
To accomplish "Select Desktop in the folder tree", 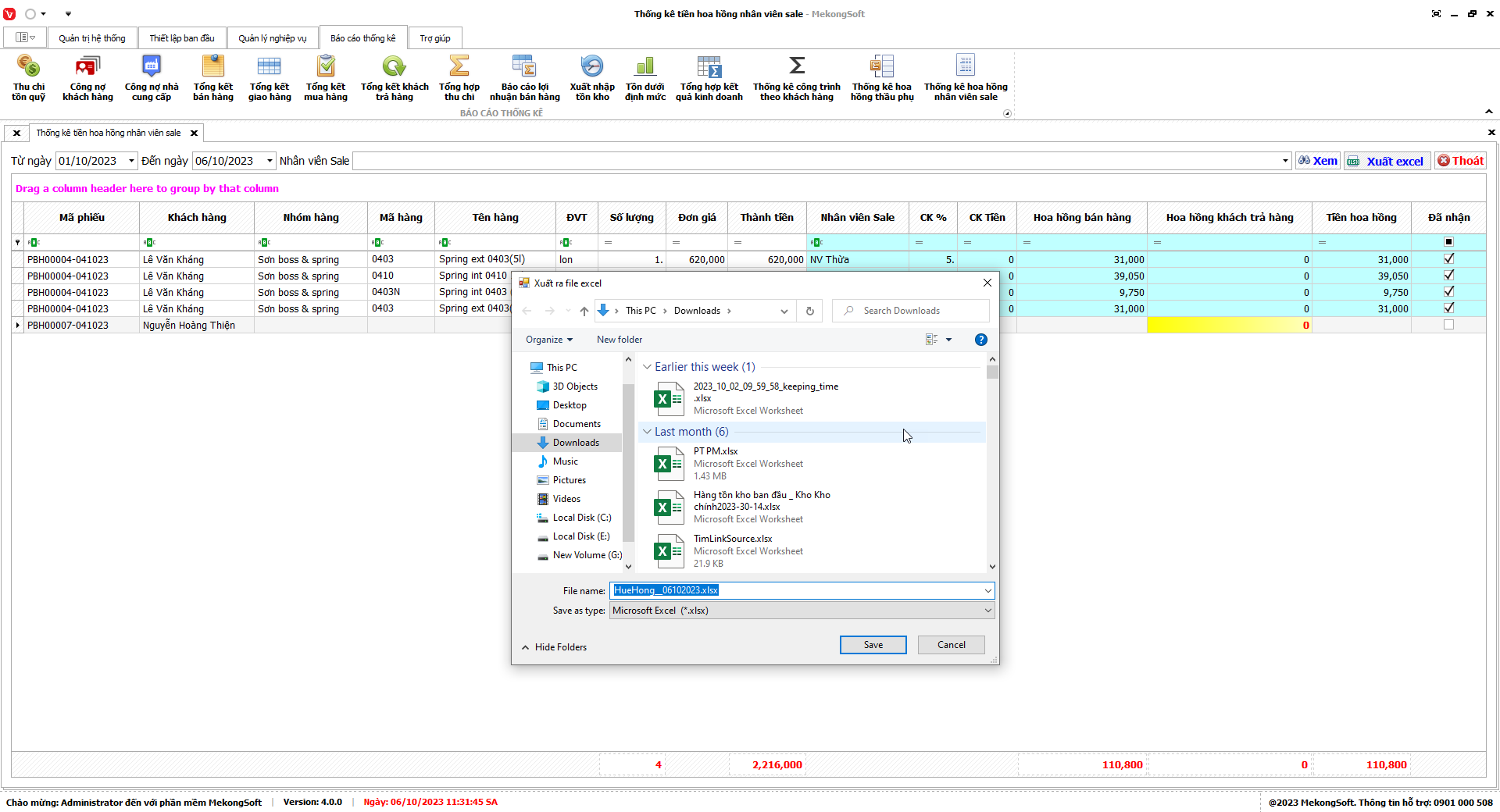I will coord(570,405).
